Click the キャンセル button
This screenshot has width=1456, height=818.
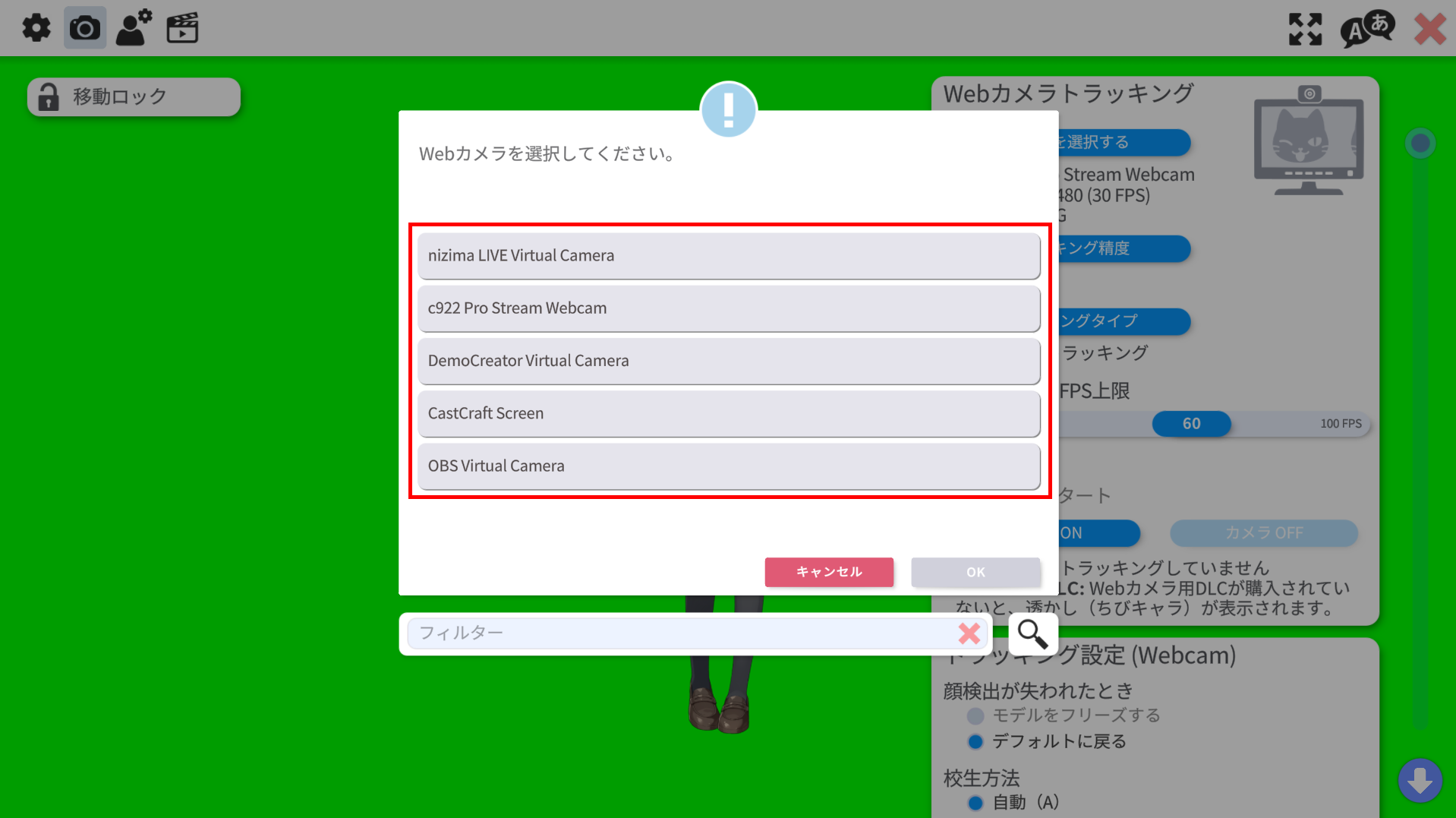tap(829, 572)
